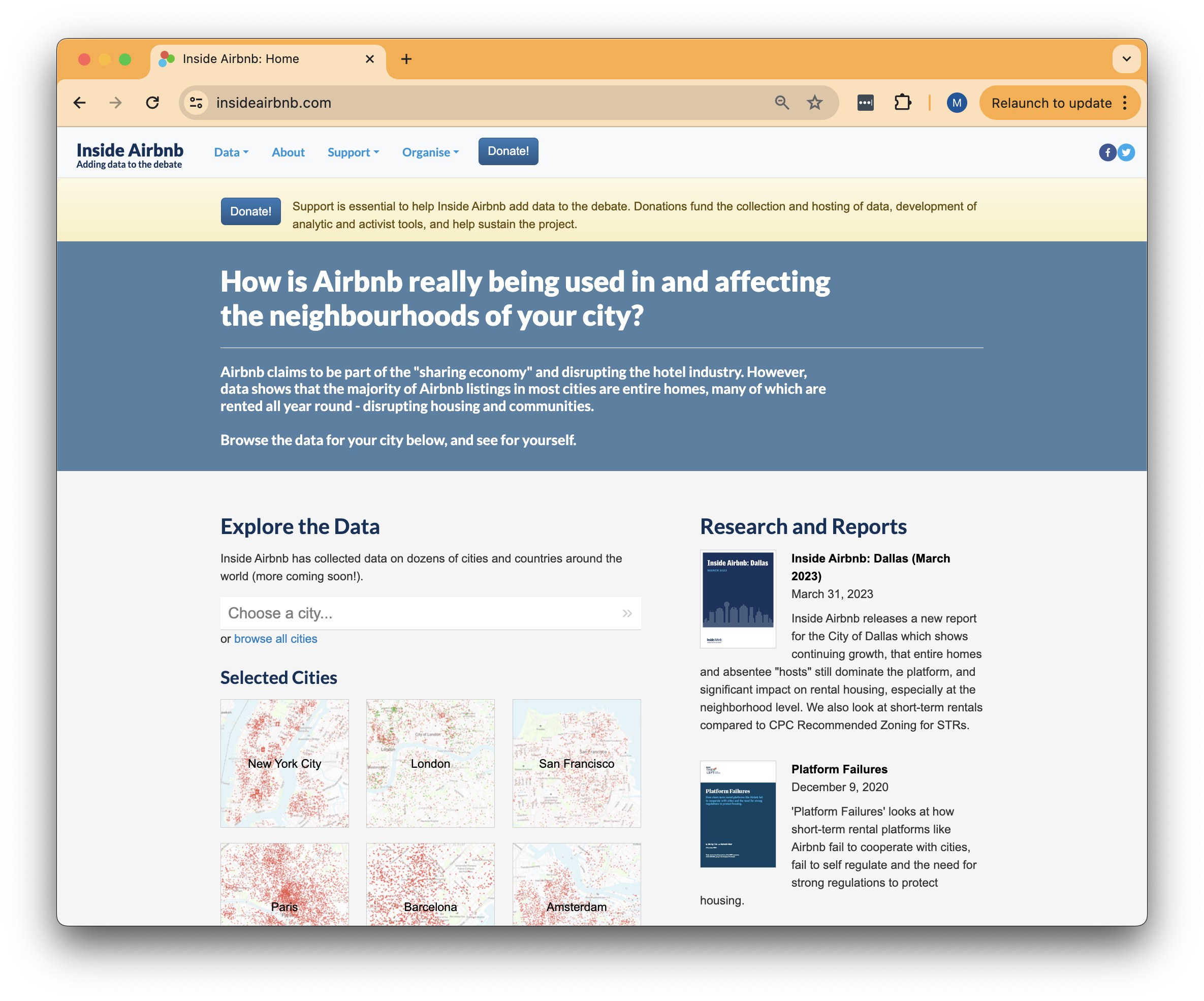Viewport: 1204px width, 1001px height.
Task: Open site information icon in address bar
Action: point(197,103)
